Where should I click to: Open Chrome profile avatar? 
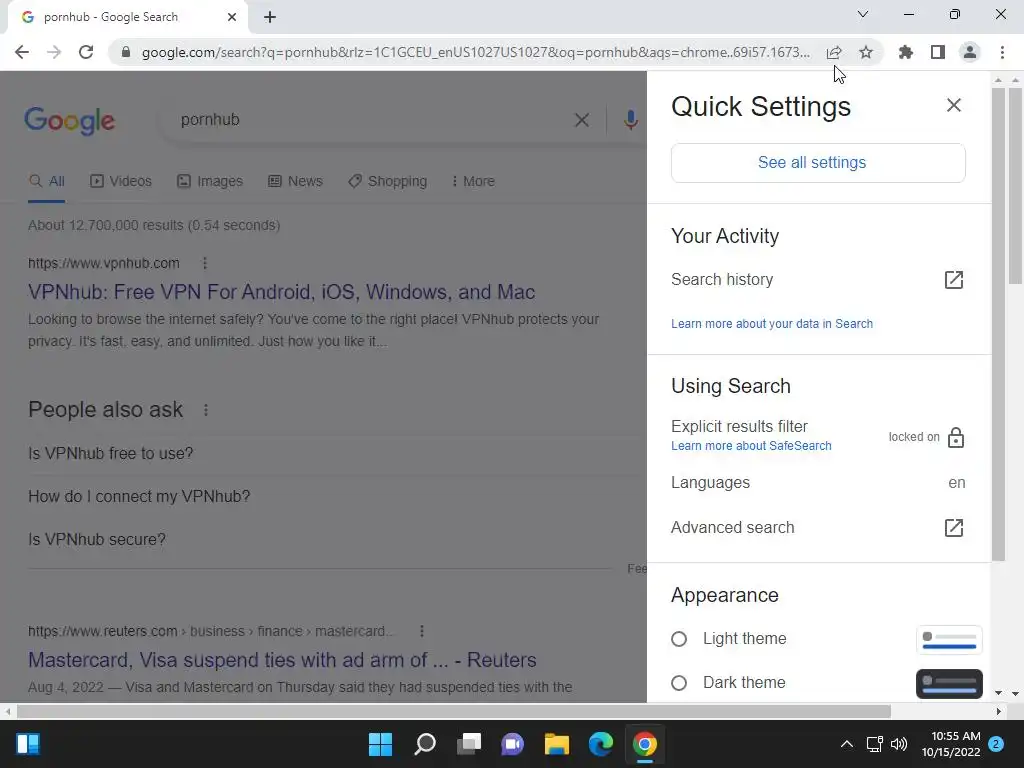pyautogui.click(x=970, y=52)
